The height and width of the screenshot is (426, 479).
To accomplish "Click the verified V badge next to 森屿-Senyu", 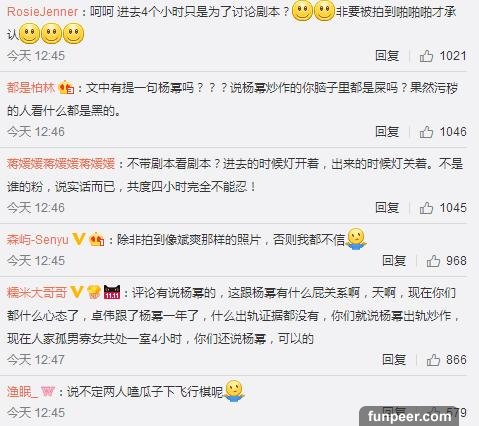I will coord(79,239).
